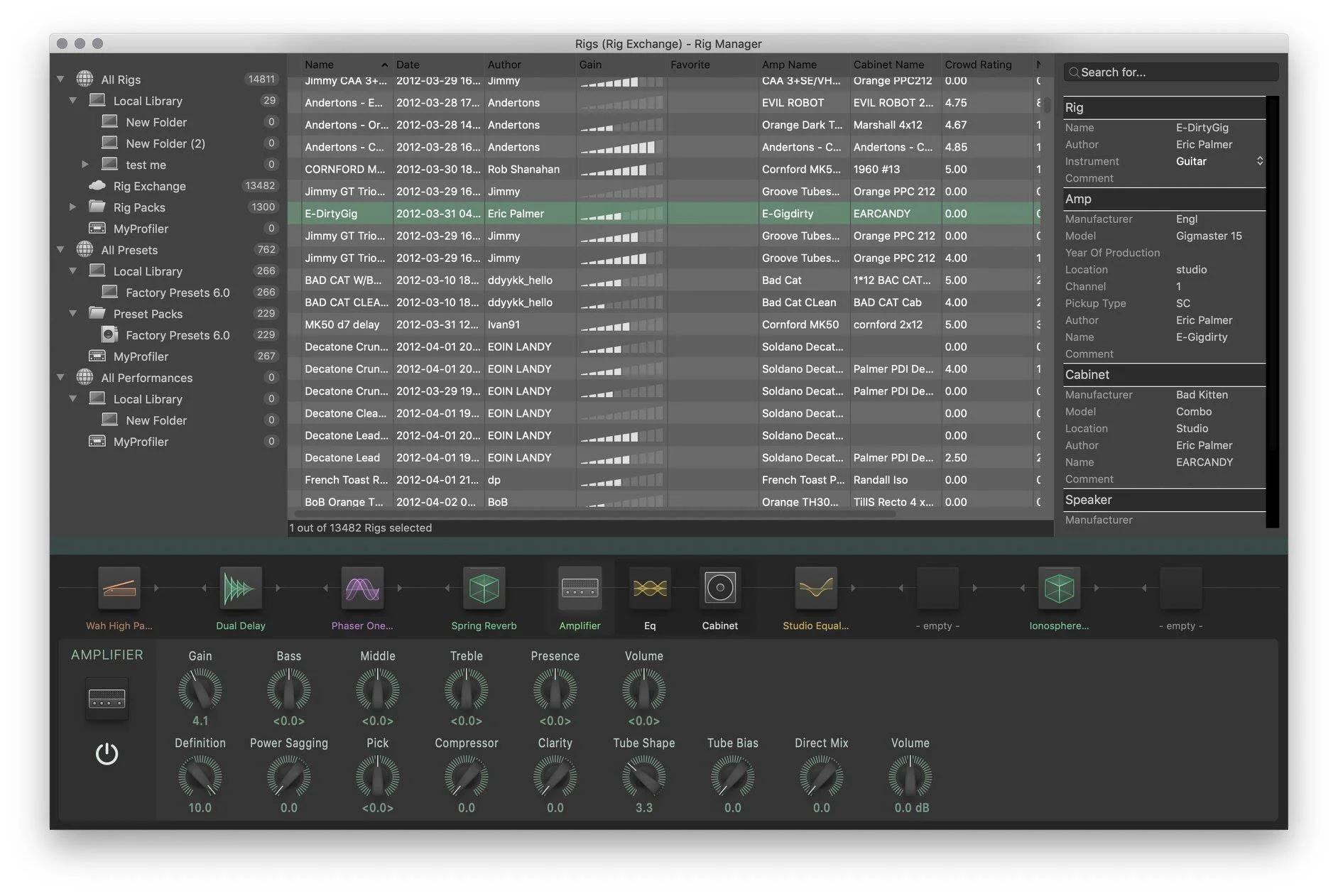1338x896 pixels.
Task: Click the Cabinet module icon
Action: [x=719, y=588]
